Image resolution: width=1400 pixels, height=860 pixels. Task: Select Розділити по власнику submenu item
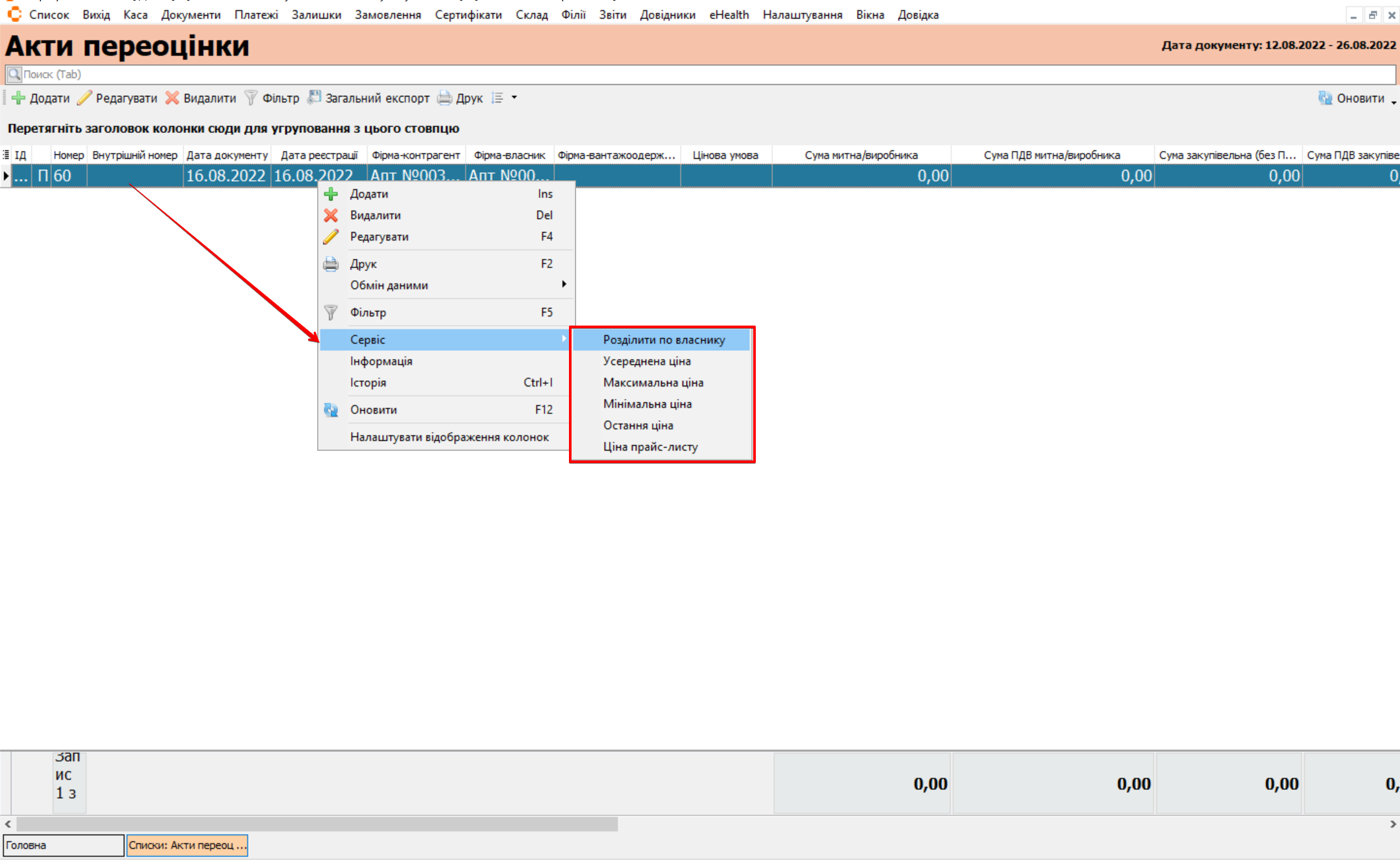663,340
